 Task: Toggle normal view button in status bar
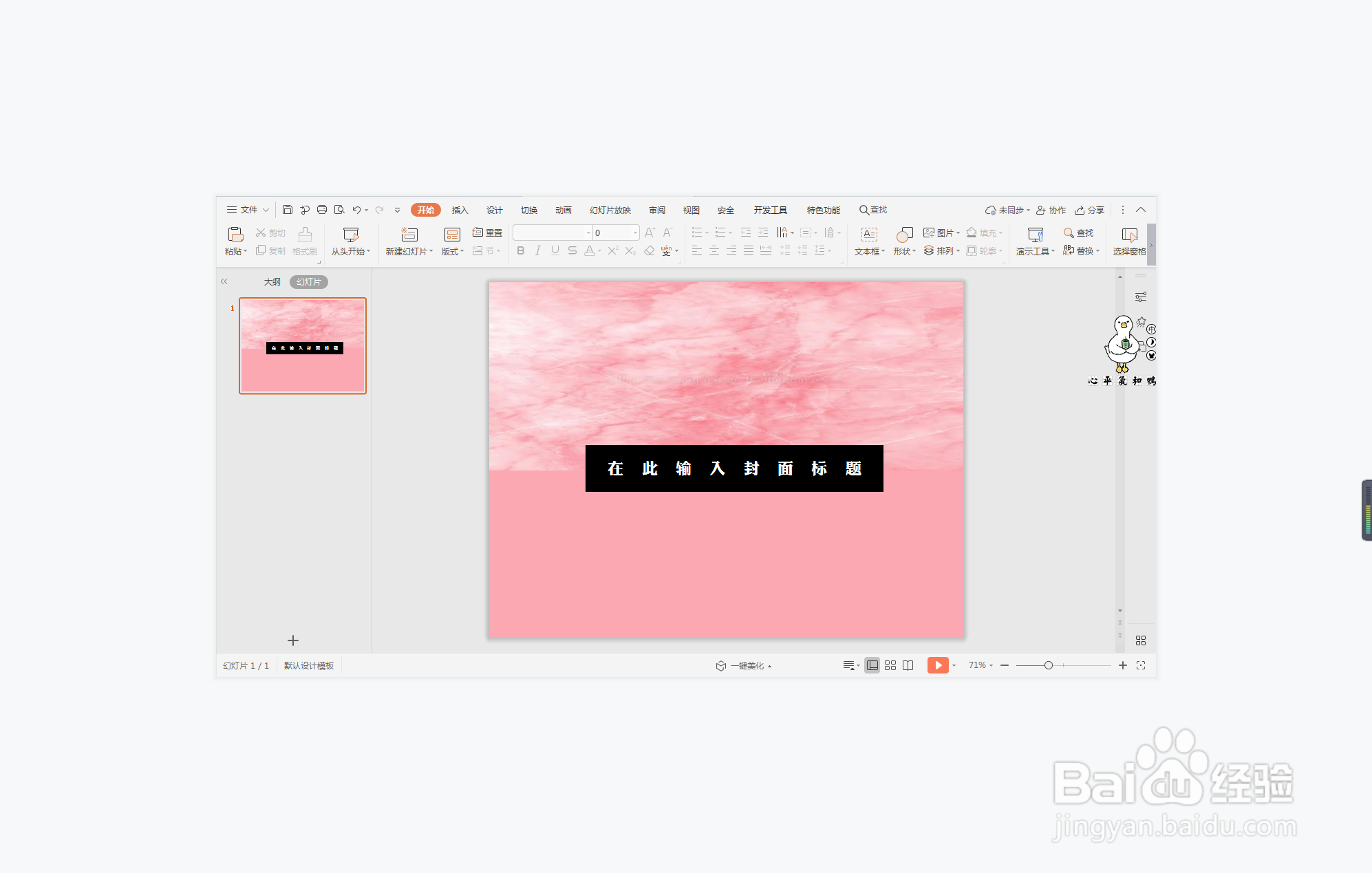pyautogui.click(x=872, y=665)
